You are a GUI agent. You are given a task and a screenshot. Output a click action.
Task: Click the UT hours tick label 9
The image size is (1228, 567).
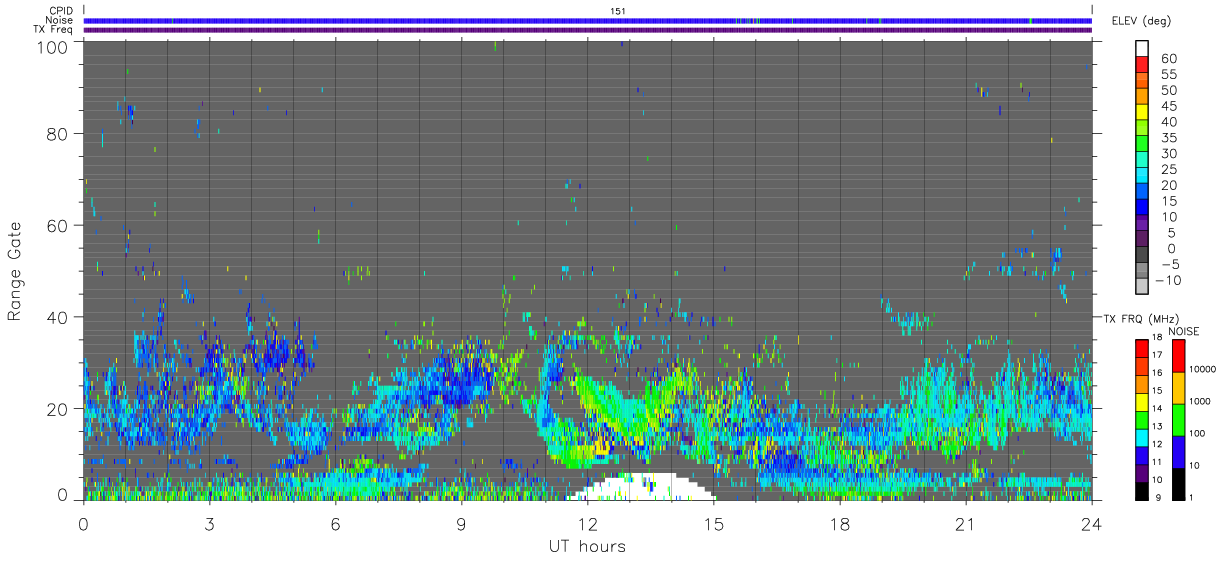tap(462, 523)
